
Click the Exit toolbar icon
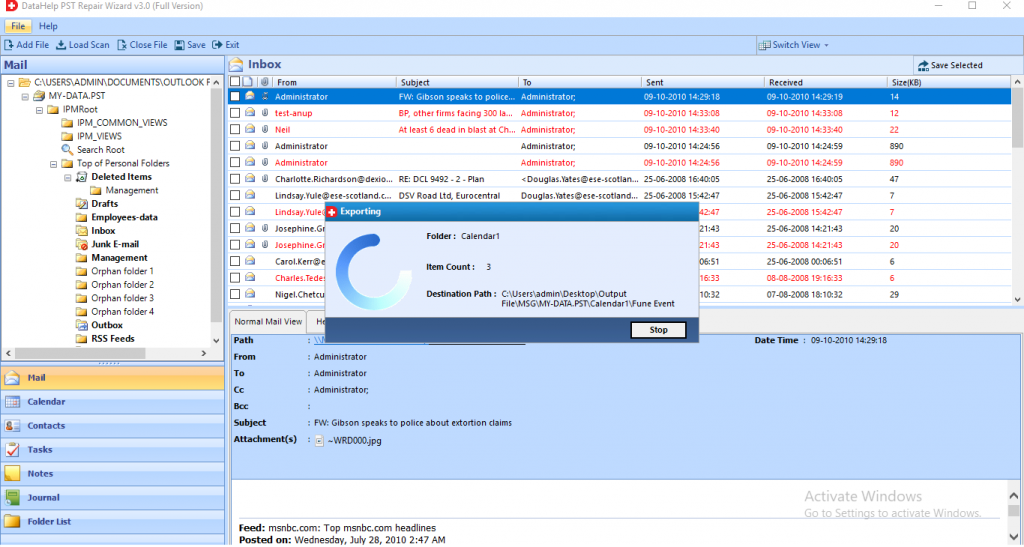218,45
